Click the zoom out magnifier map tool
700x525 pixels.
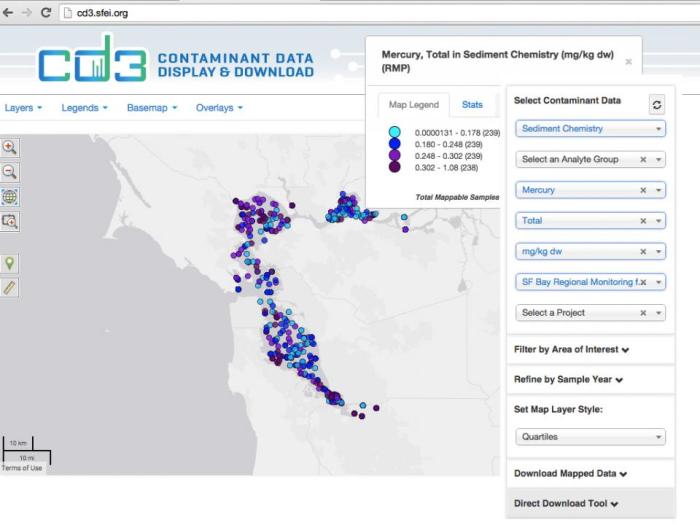[9, 172]
